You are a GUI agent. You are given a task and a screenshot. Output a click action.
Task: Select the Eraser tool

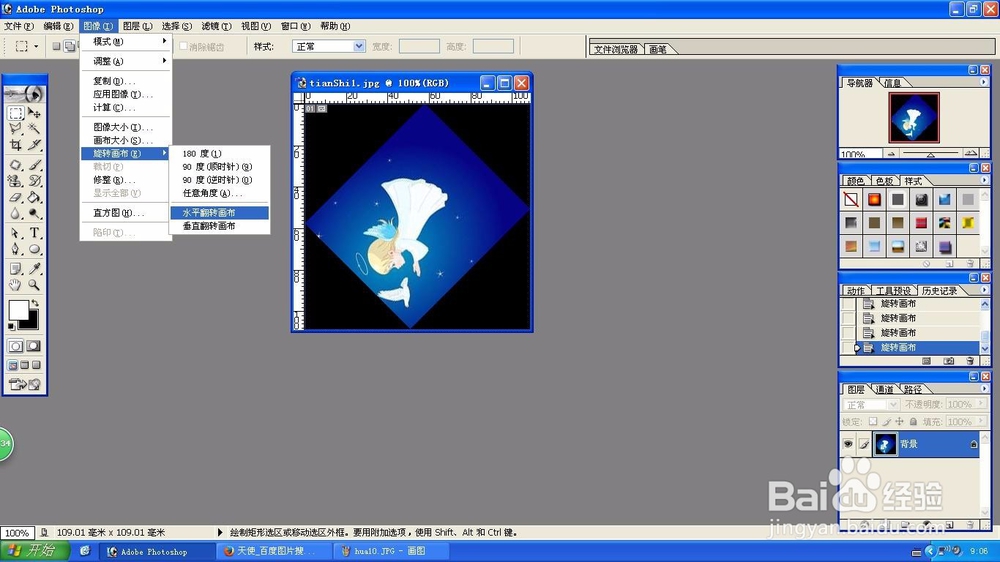coord(16,197)
